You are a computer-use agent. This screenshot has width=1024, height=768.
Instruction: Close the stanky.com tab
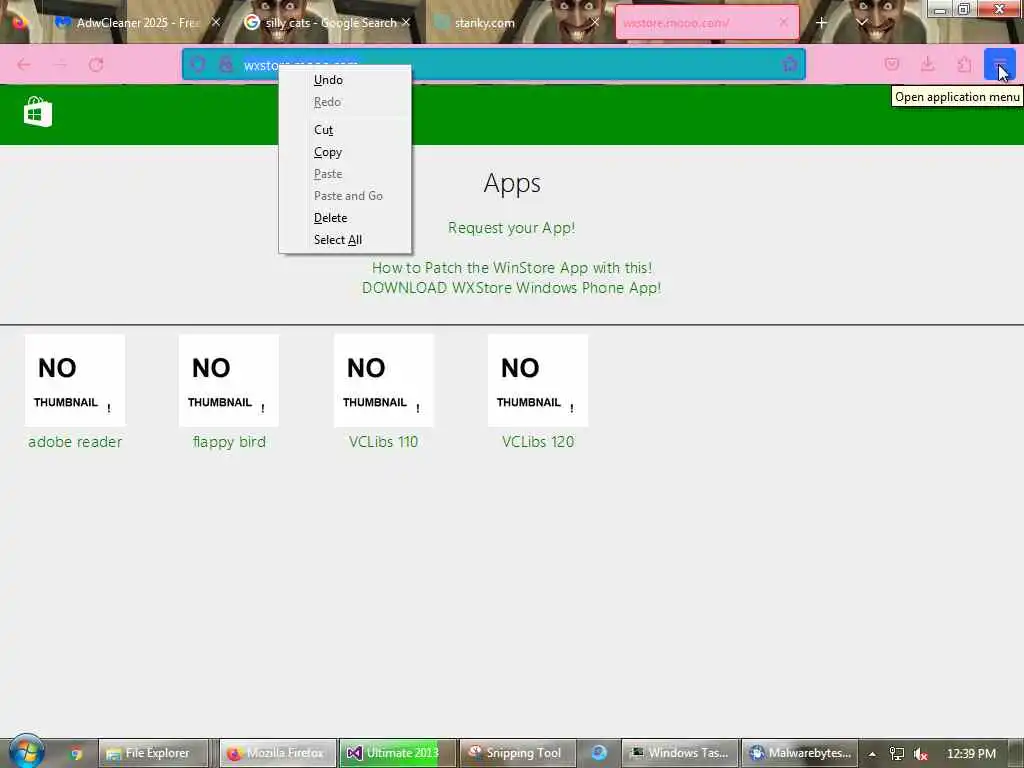595,22
